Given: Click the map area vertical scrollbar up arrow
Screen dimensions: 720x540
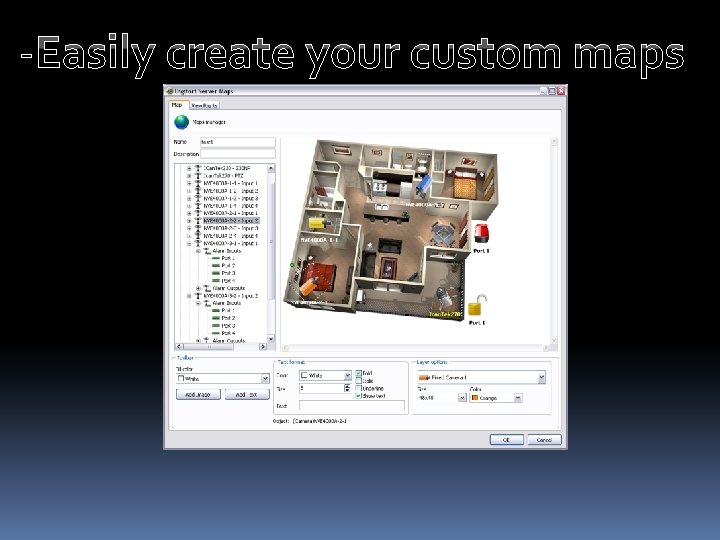Looking at the screenshot, I should point(554,141).
